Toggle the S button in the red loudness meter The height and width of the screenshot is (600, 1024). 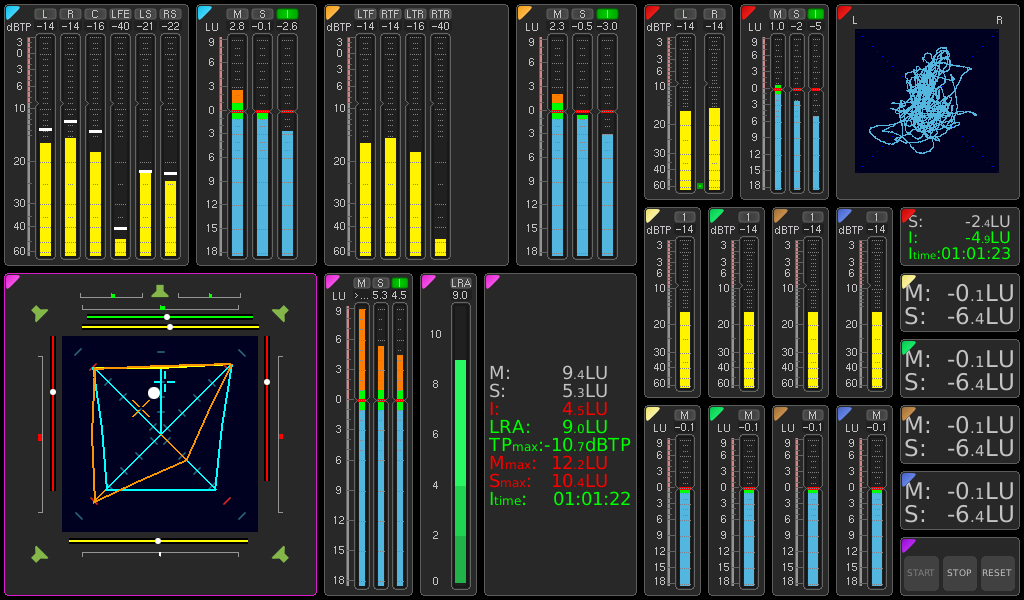tap(796, 13)
